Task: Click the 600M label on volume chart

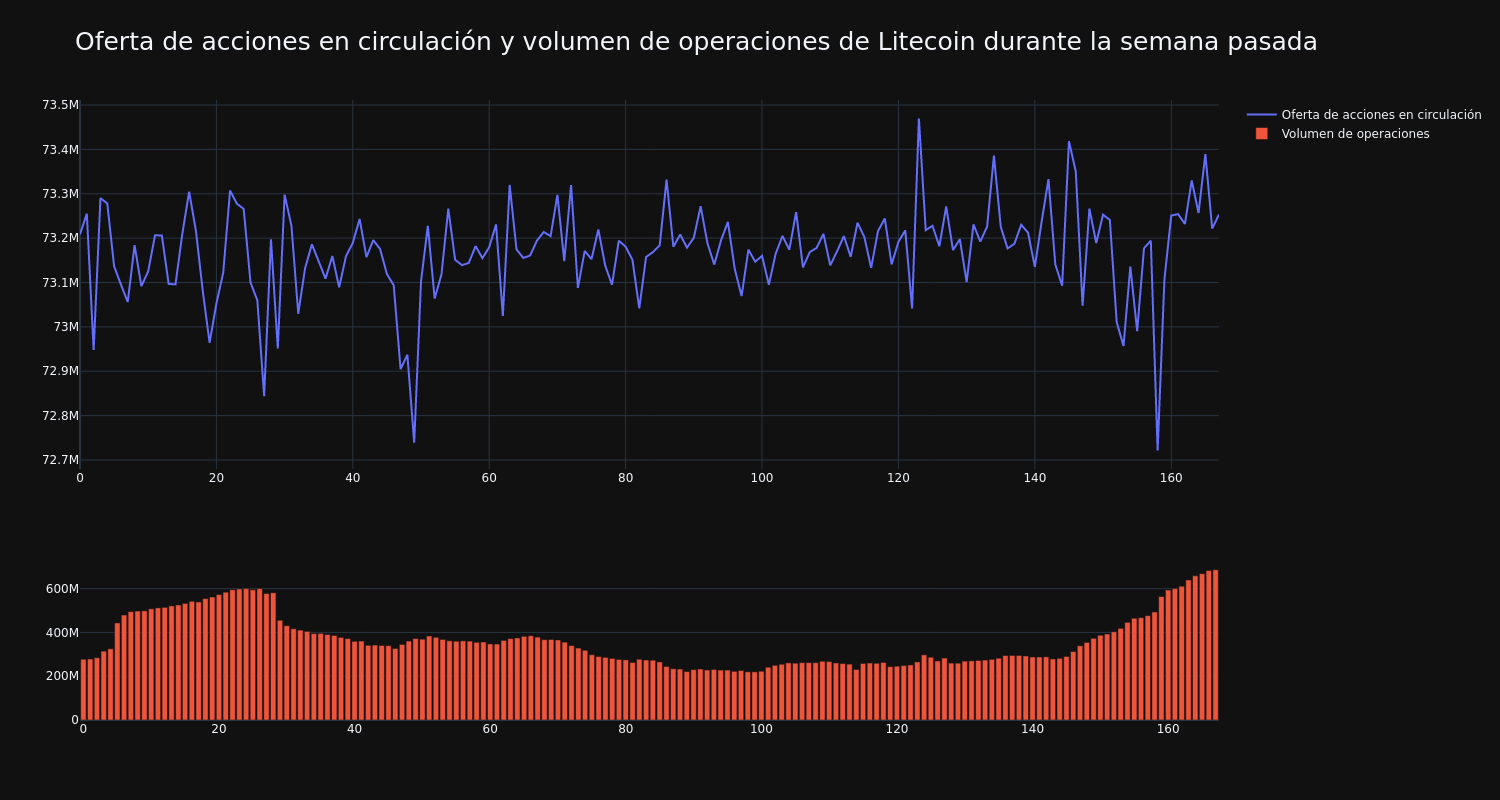Action: pyautogui.click(x=61, y=589)
